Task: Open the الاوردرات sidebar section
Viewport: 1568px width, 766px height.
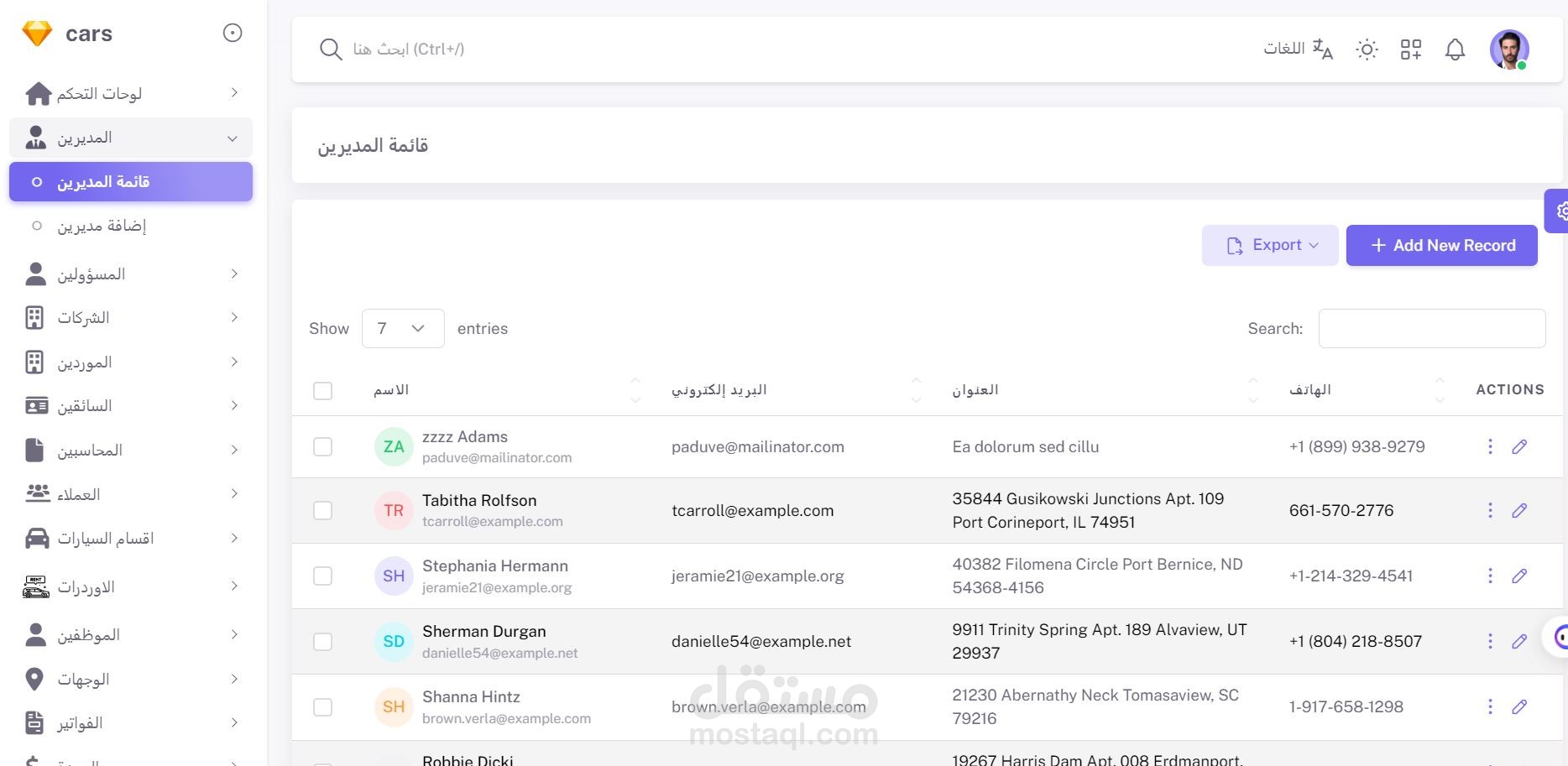Action: (x=131, y=586)
